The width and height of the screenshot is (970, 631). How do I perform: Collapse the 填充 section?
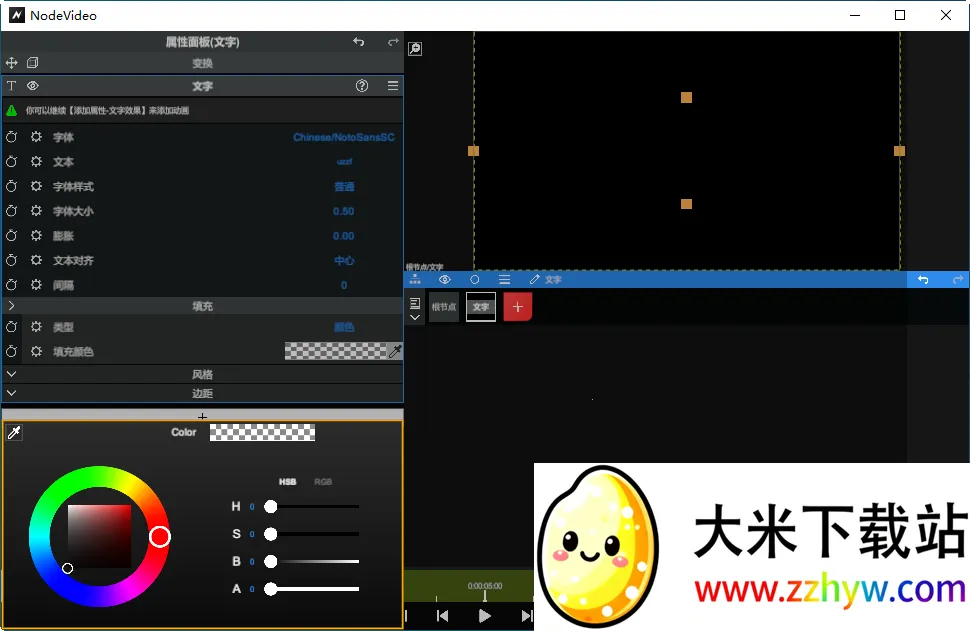click(x=12, y=305)
